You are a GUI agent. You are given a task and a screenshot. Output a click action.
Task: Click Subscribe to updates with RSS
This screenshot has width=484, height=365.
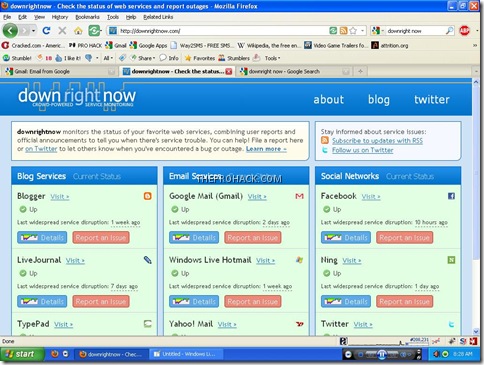pos(377,141)
